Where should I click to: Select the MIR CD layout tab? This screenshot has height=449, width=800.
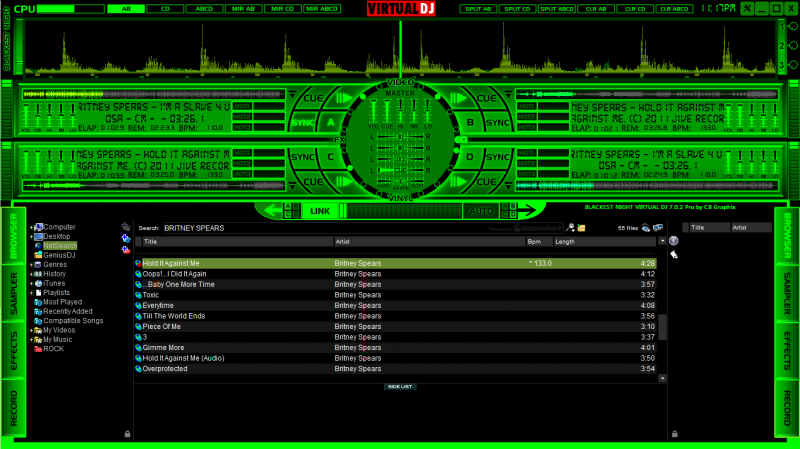pos(283,9)
